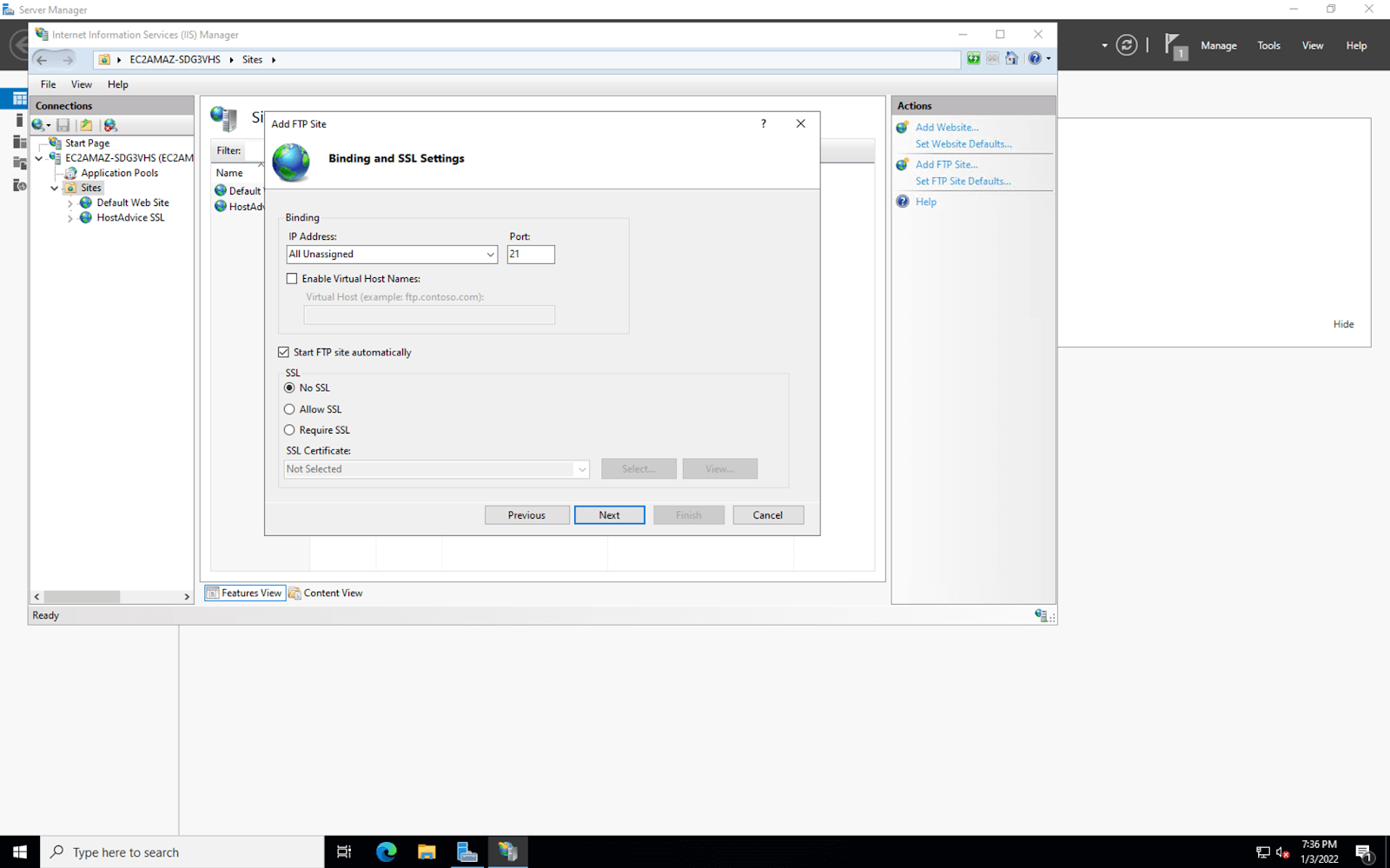Click the blue Help icon in IIS address bar

coord(1035,59)
